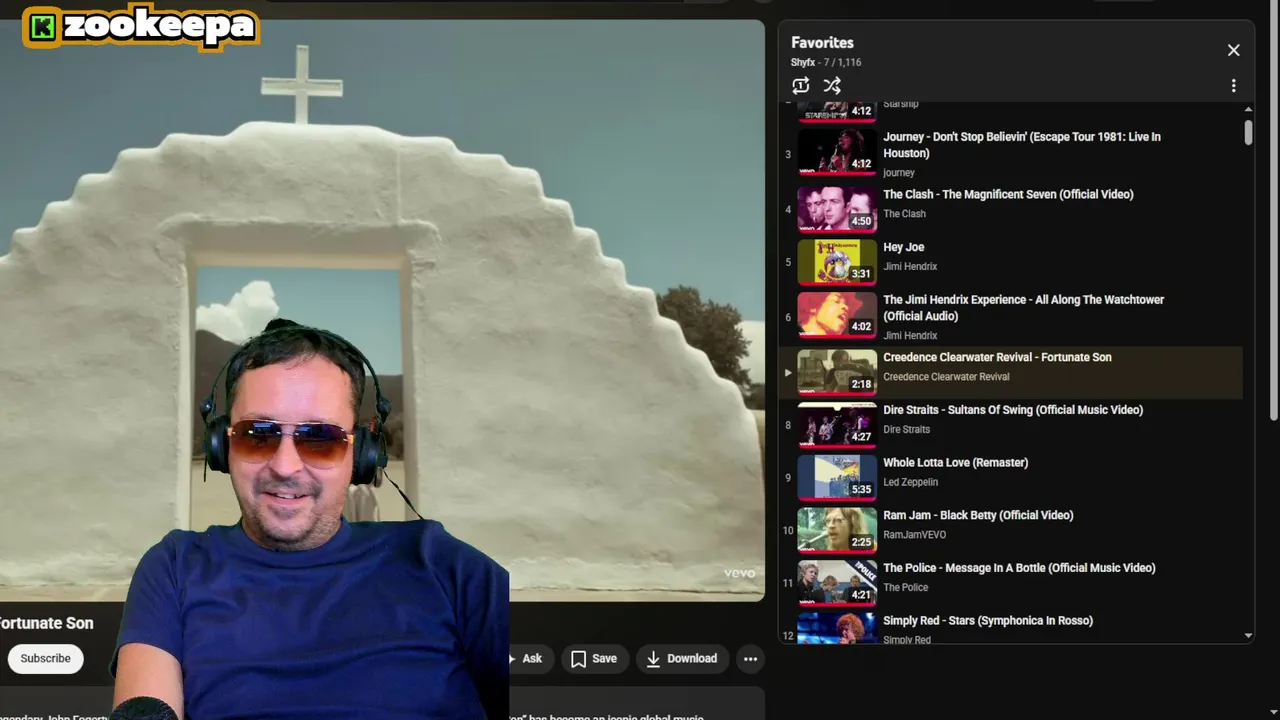1280x720 pixels.
Task: Click The Clash thumbnail image
Action: (837, 208)
